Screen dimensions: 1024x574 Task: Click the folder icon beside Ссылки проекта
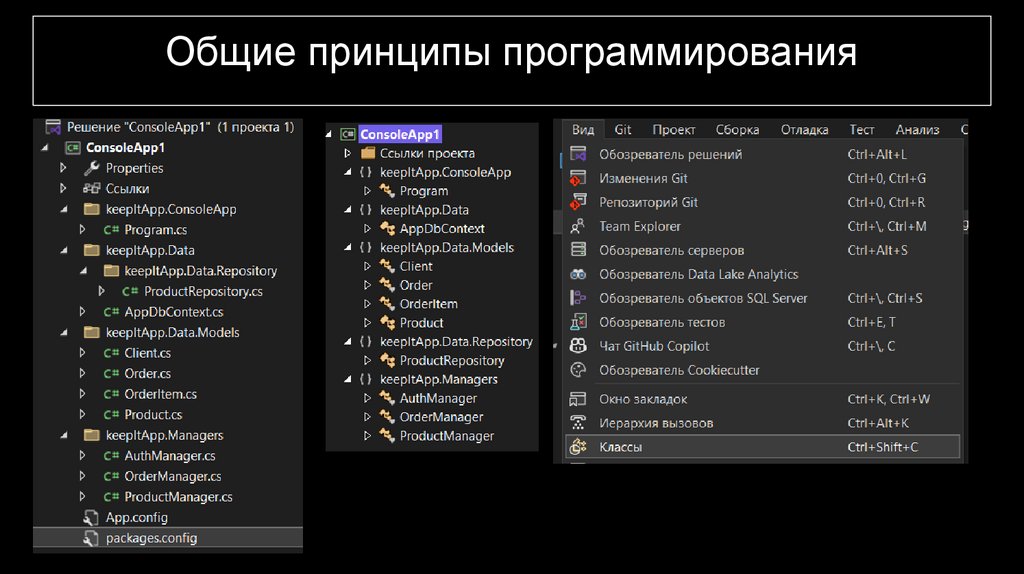coord(368,153)
